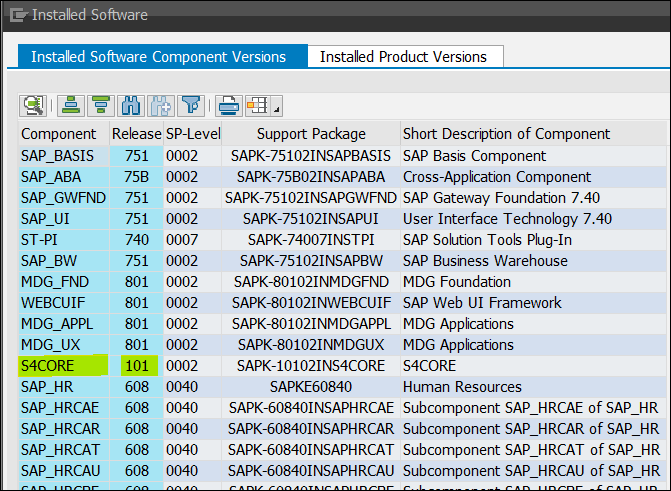Sort the list in descending order
The height and width of the screenshot is (491, 671).
[101, 106]
